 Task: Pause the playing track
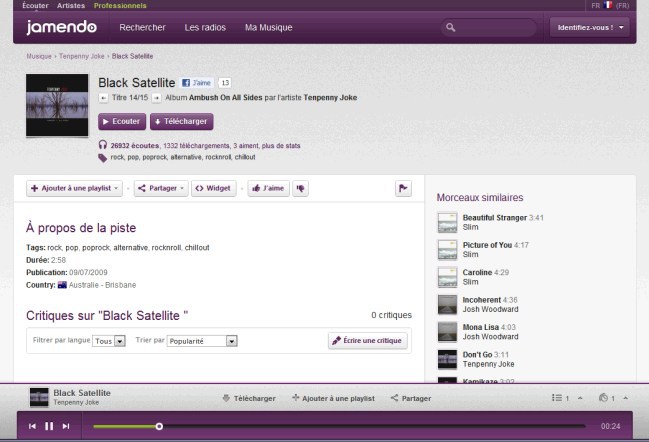pyautogui.click(x=49, y=426)
